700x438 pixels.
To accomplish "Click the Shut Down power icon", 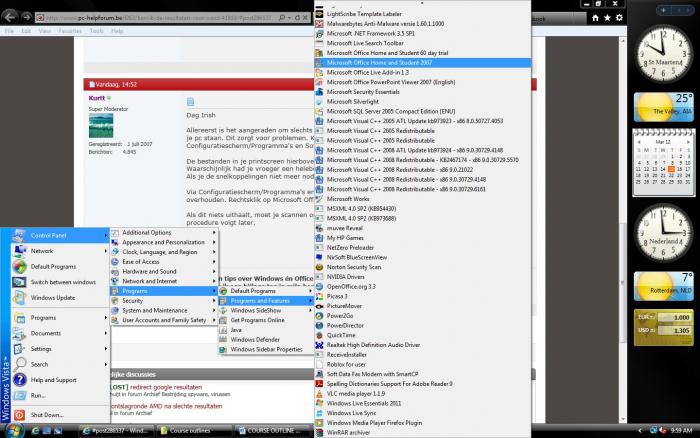I will [x=19, y=415].
